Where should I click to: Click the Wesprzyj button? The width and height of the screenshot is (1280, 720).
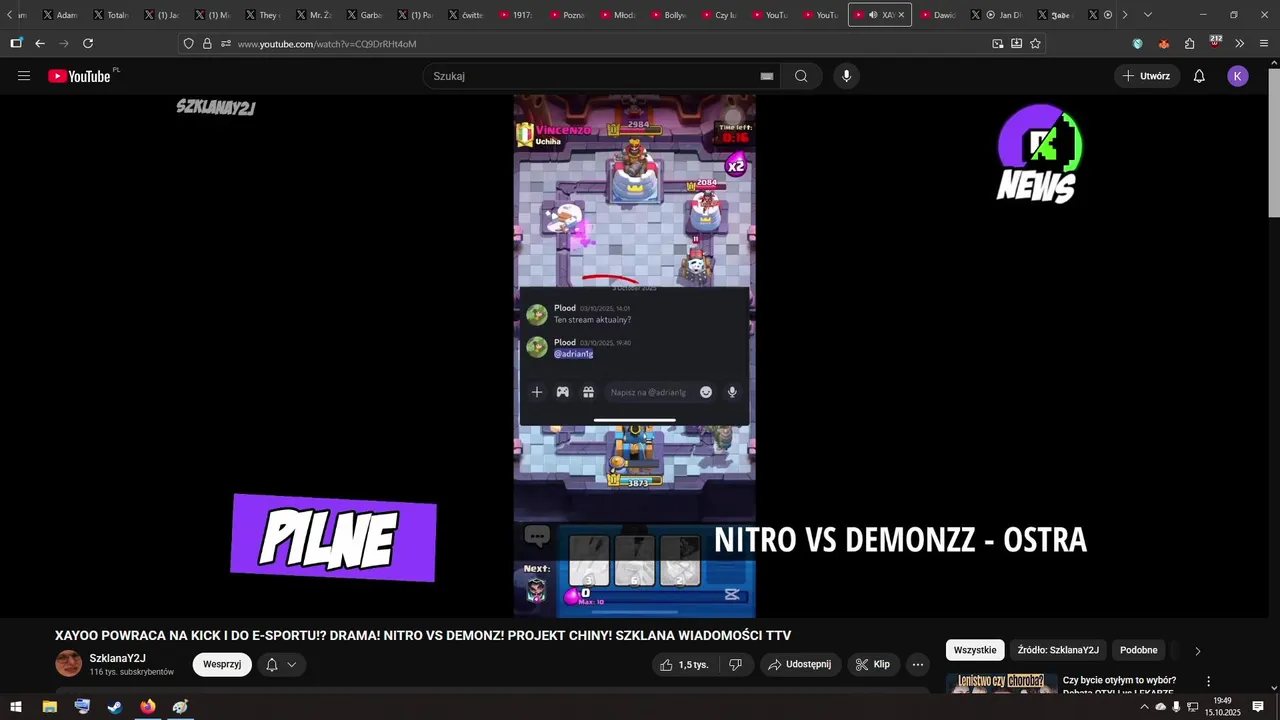pos(222,664)
